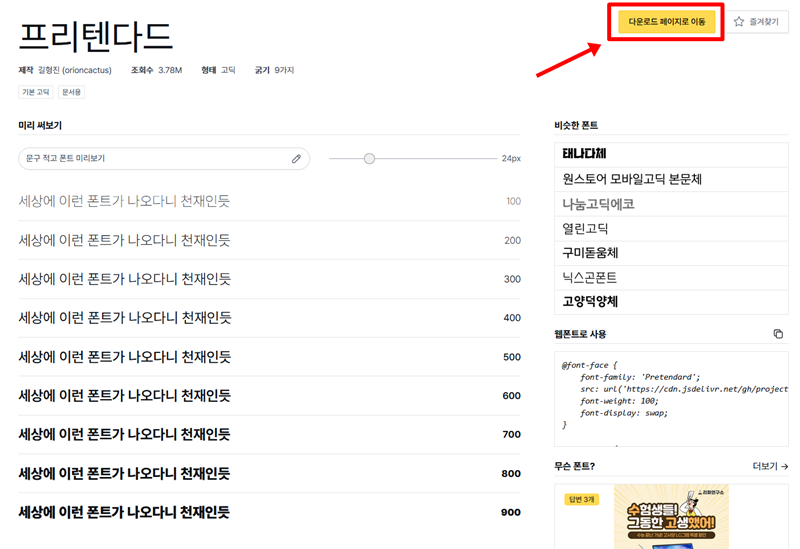The height and width of the screenshot is (549, 800).
Task: Open similar font 고양덕양체
Action: coord(671,302)
